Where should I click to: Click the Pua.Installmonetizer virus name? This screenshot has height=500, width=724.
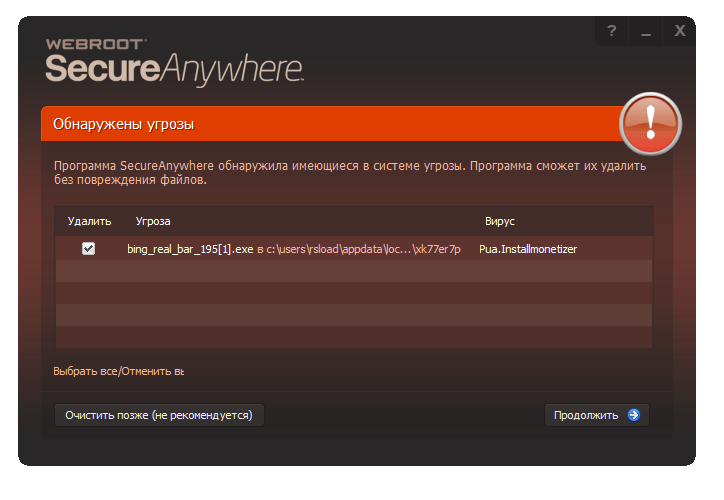click(528, 249)
